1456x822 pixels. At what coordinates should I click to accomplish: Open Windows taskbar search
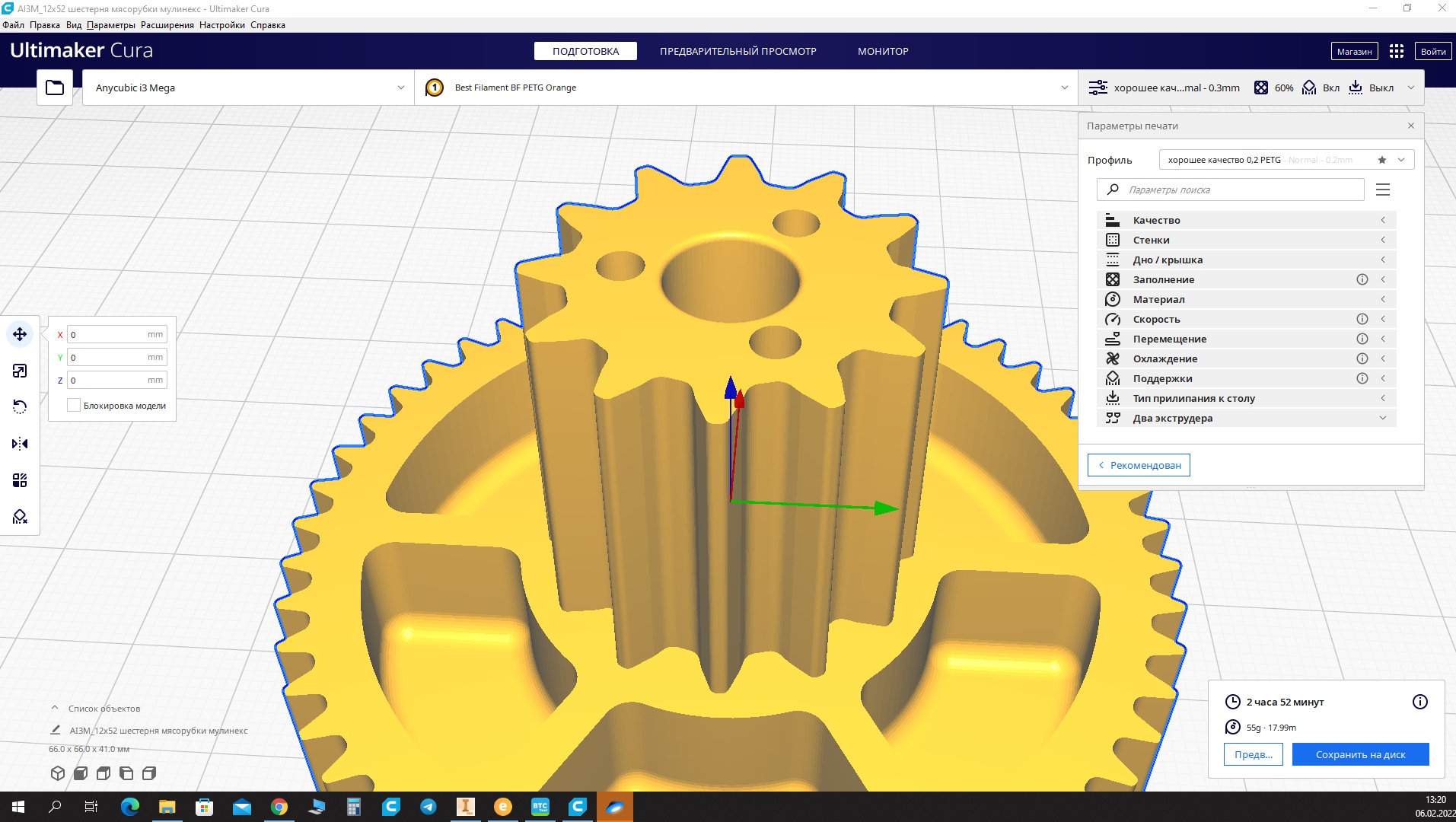[55, 807]
